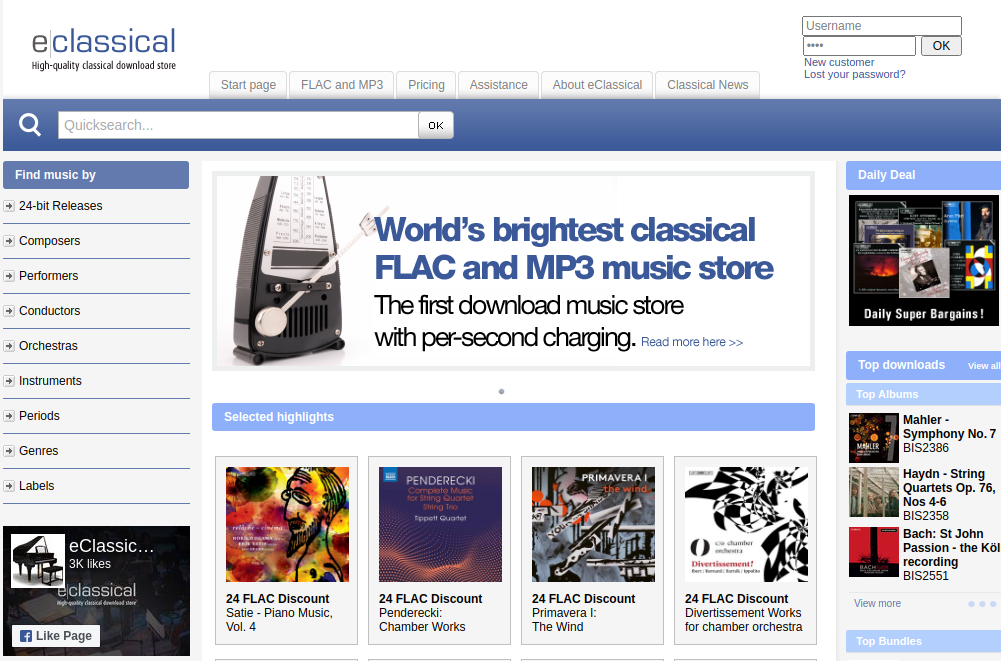Click the Daily Super Bargains image

click(924, 261)
